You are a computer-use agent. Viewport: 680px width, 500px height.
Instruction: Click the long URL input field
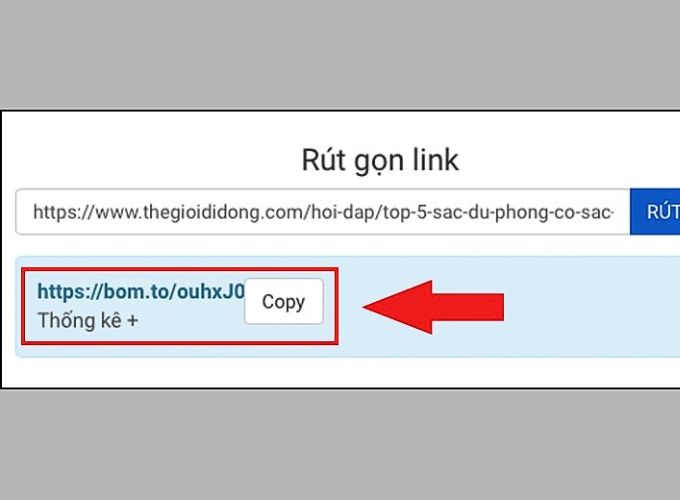pyautogui.click(x=323, y=212)
